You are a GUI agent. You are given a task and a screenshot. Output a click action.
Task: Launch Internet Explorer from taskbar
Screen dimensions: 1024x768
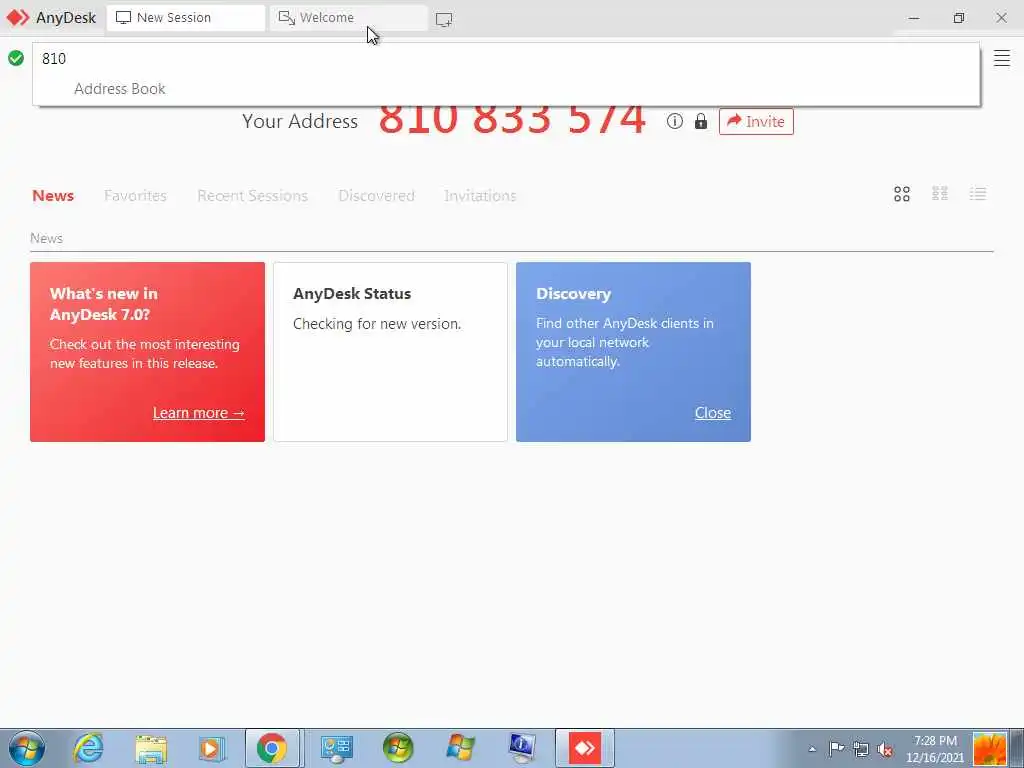(88, 748)
